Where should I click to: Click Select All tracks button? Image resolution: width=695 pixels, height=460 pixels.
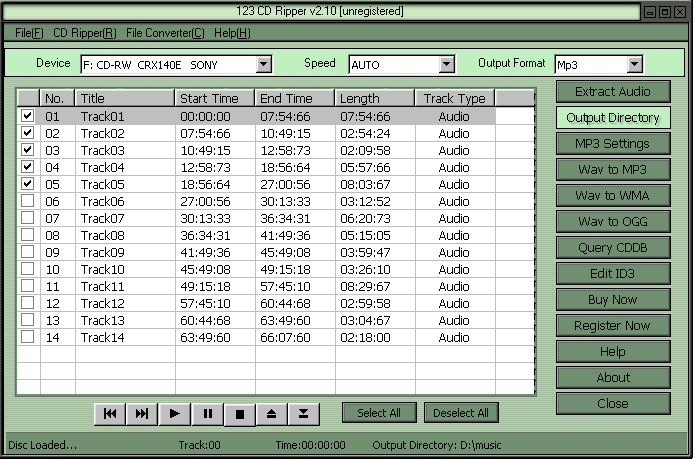click(x=379, y=413)
